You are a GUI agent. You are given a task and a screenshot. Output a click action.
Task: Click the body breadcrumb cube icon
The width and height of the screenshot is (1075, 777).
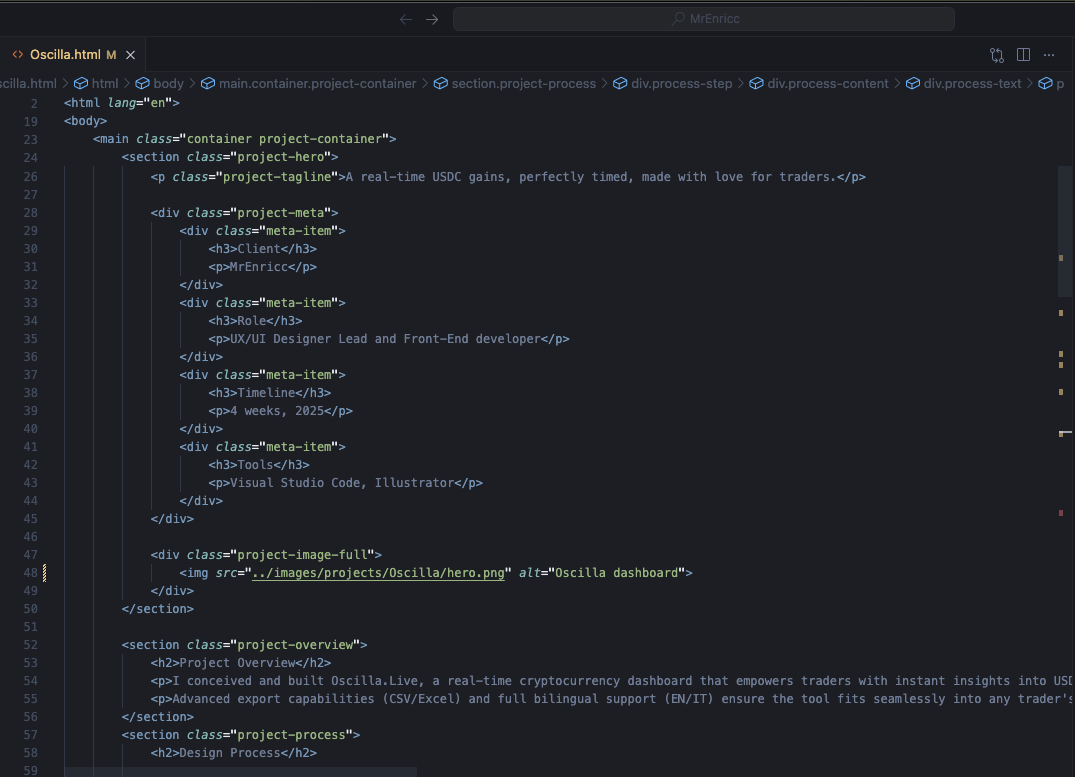click(x=143, y=84)
